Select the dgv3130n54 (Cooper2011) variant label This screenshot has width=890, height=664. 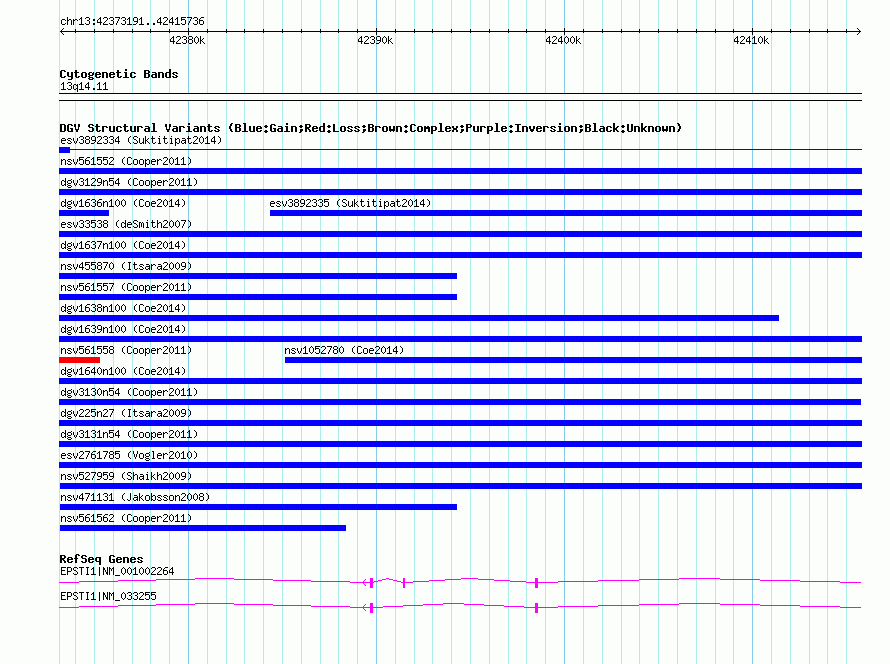coord(129,392)
